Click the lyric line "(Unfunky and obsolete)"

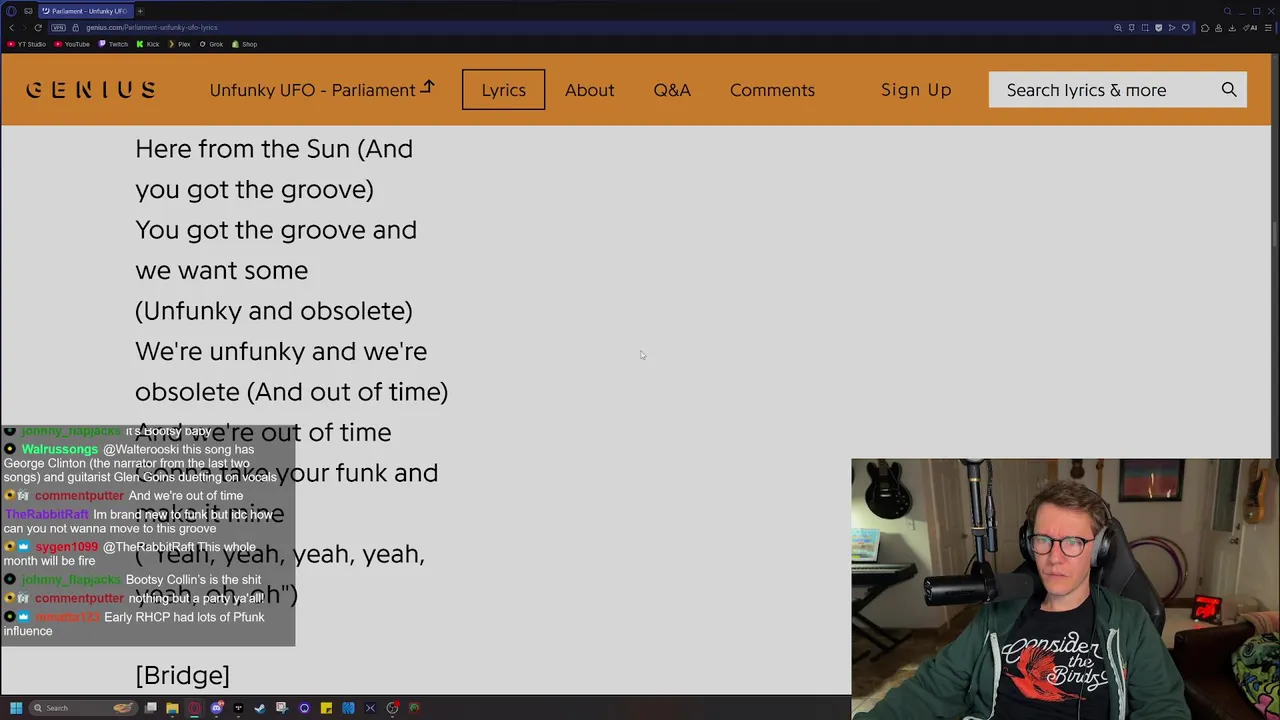coord(273,311)
